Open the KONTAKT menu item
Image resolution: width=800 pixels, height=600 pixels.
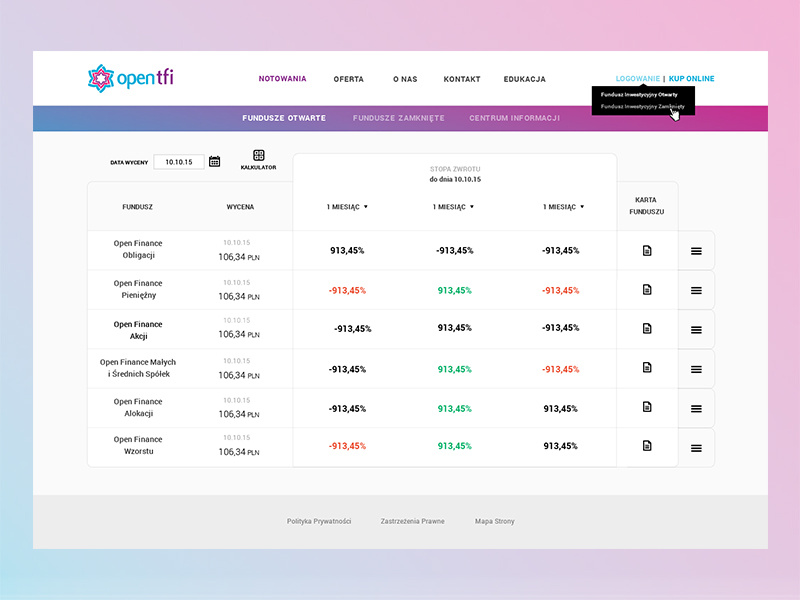tap(462, 79)
